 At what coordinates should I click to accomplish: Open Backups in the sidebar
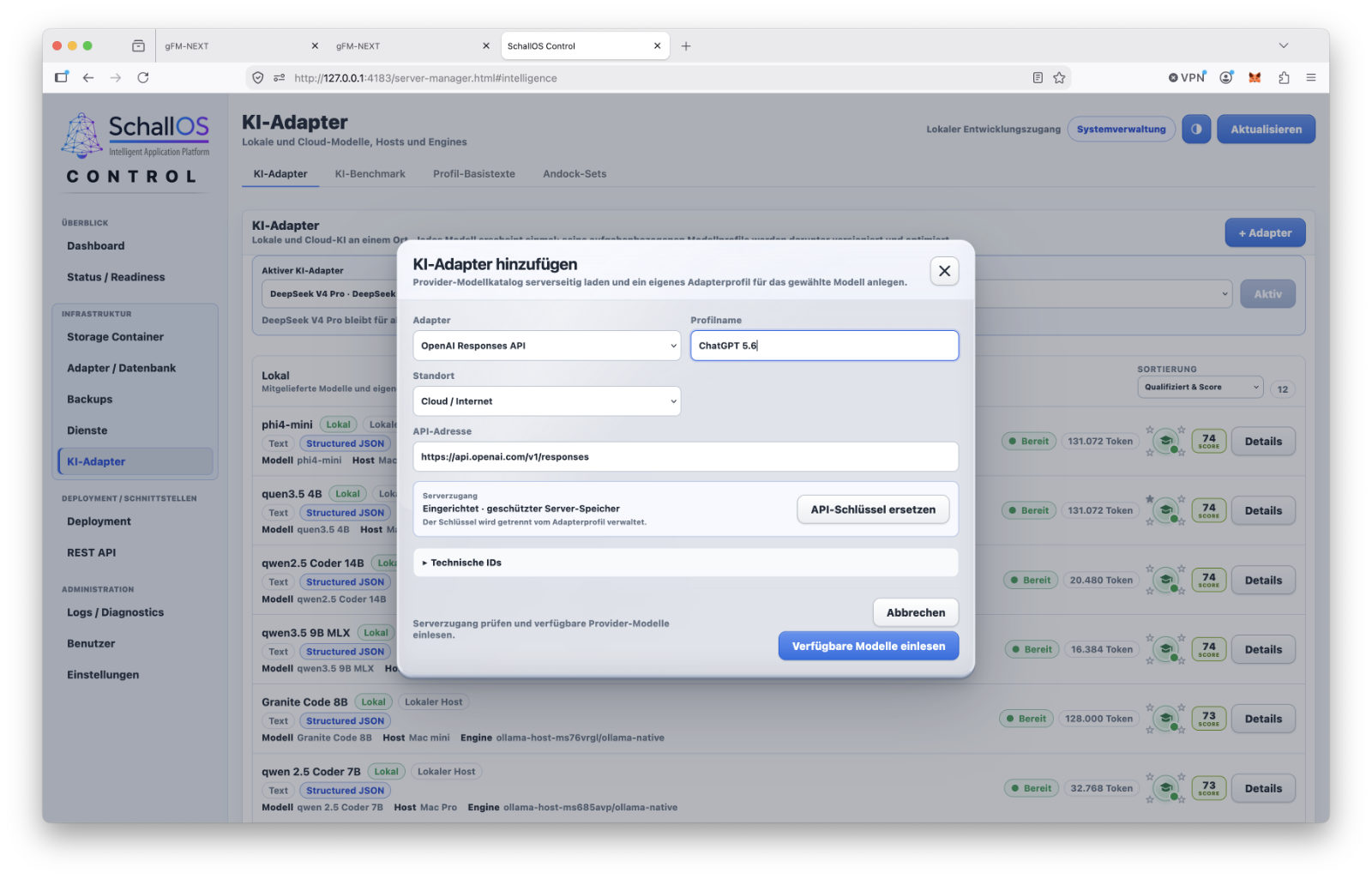[89, 400]
